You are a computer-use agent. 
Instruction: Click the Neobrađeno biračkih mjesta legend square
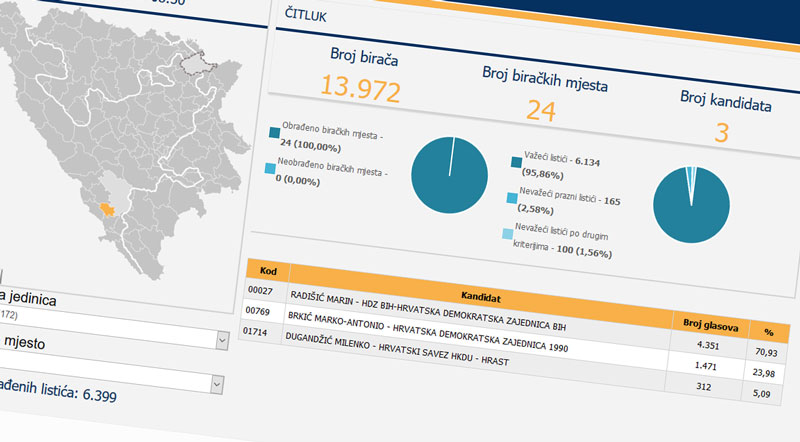pyautogui.click(x=270, y=170)
